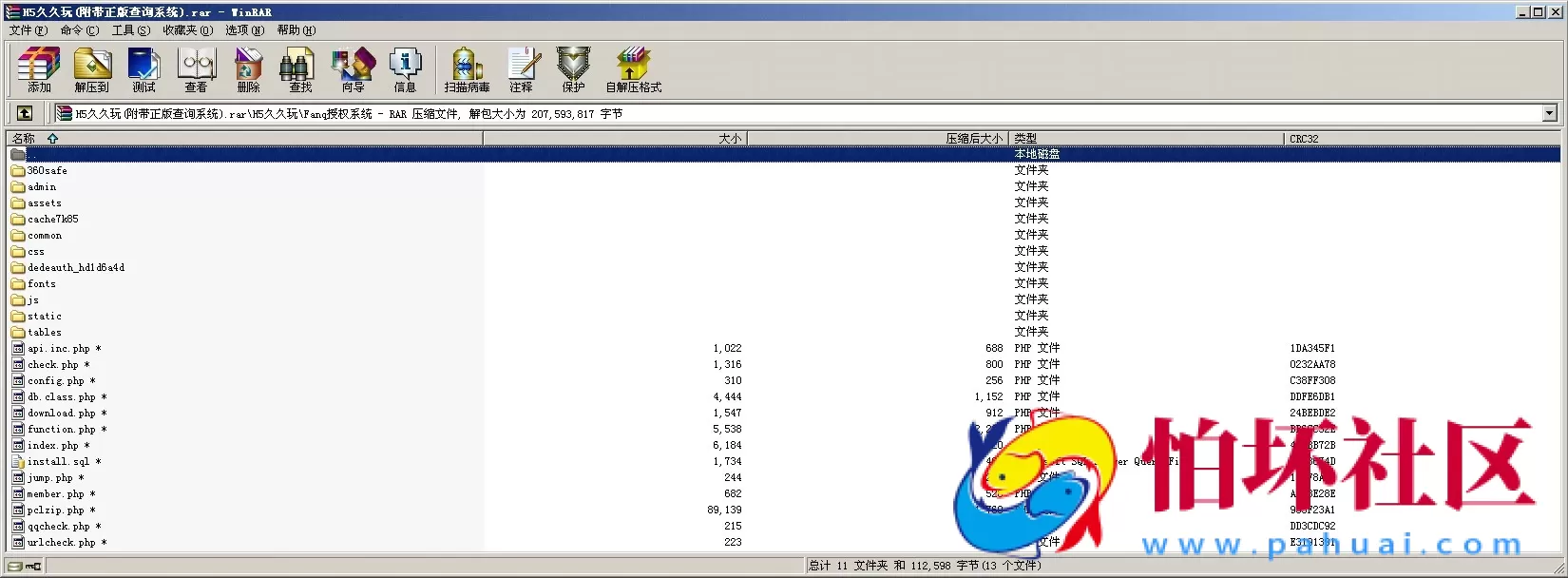Go up one folder level button
The image size is (1568, 578).
(25, 113)
